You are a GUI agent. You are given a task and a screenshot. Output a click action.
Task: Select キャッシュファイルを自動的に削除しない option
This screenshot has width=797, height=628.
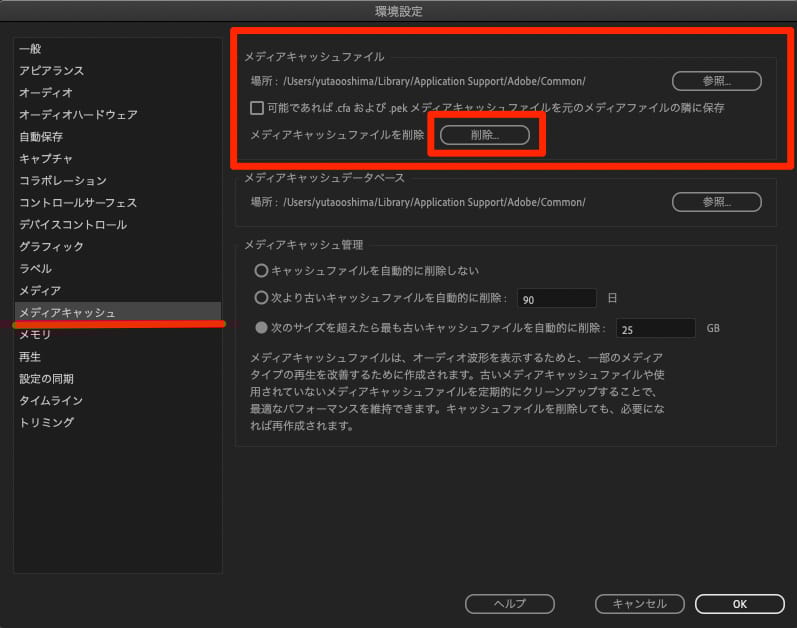tap(261, 271)
